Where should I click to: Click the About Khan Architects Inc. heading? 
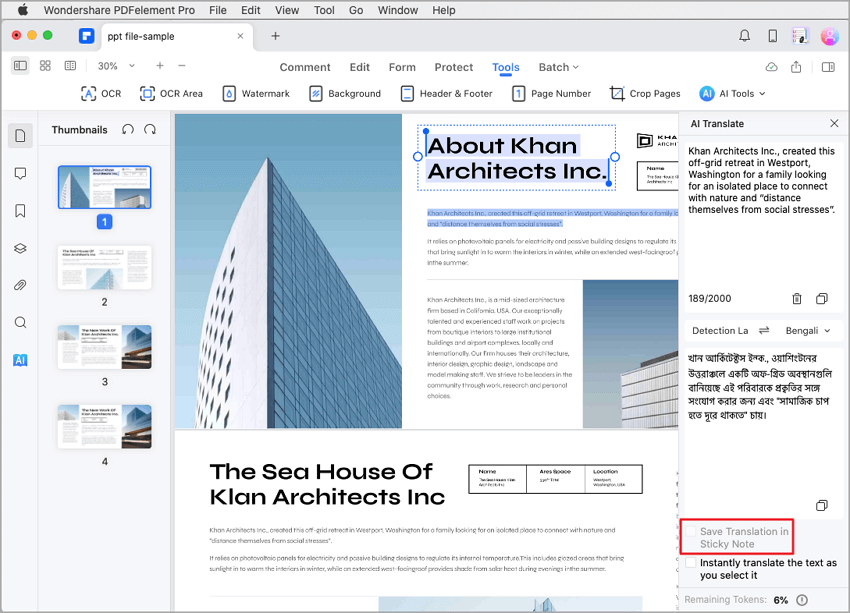click(516, 158)
